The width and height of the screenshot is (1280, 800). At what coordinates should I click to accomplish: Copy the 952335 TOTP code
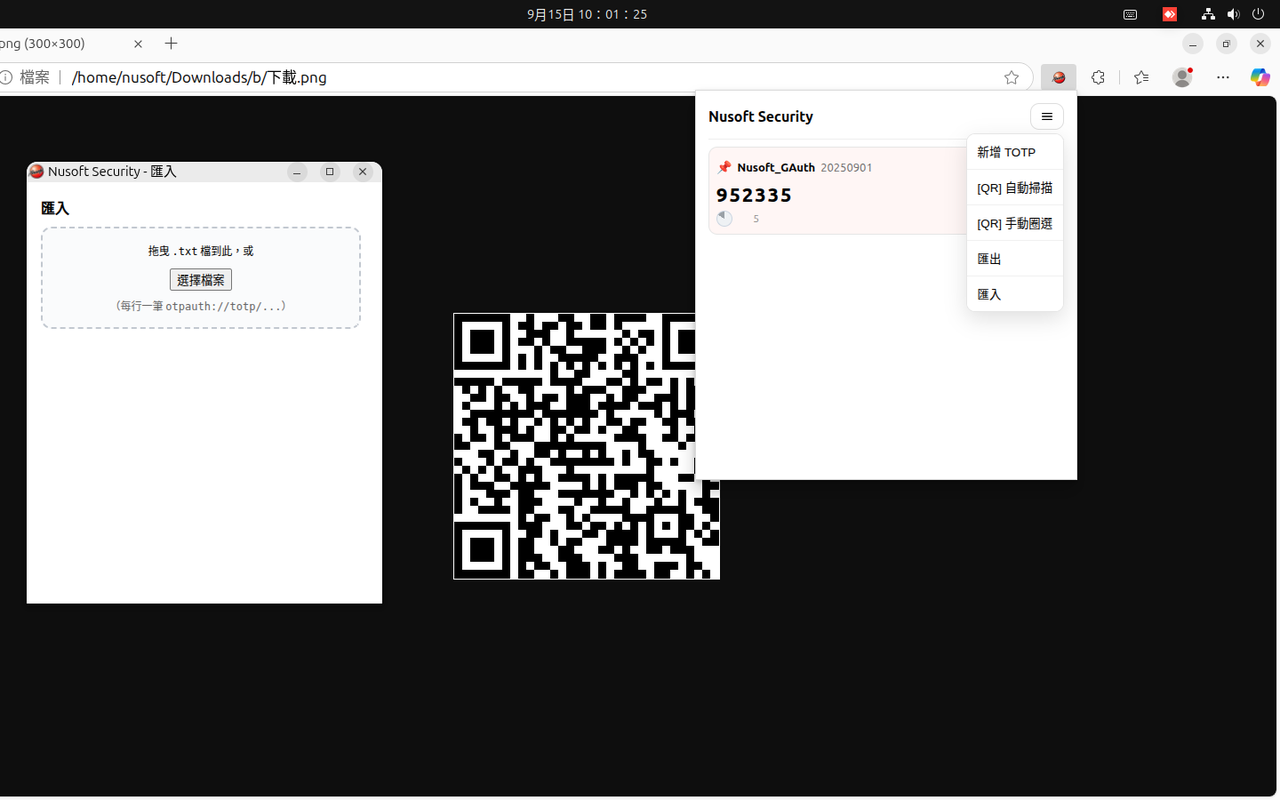pyautogui.click(x=754, y=195)
